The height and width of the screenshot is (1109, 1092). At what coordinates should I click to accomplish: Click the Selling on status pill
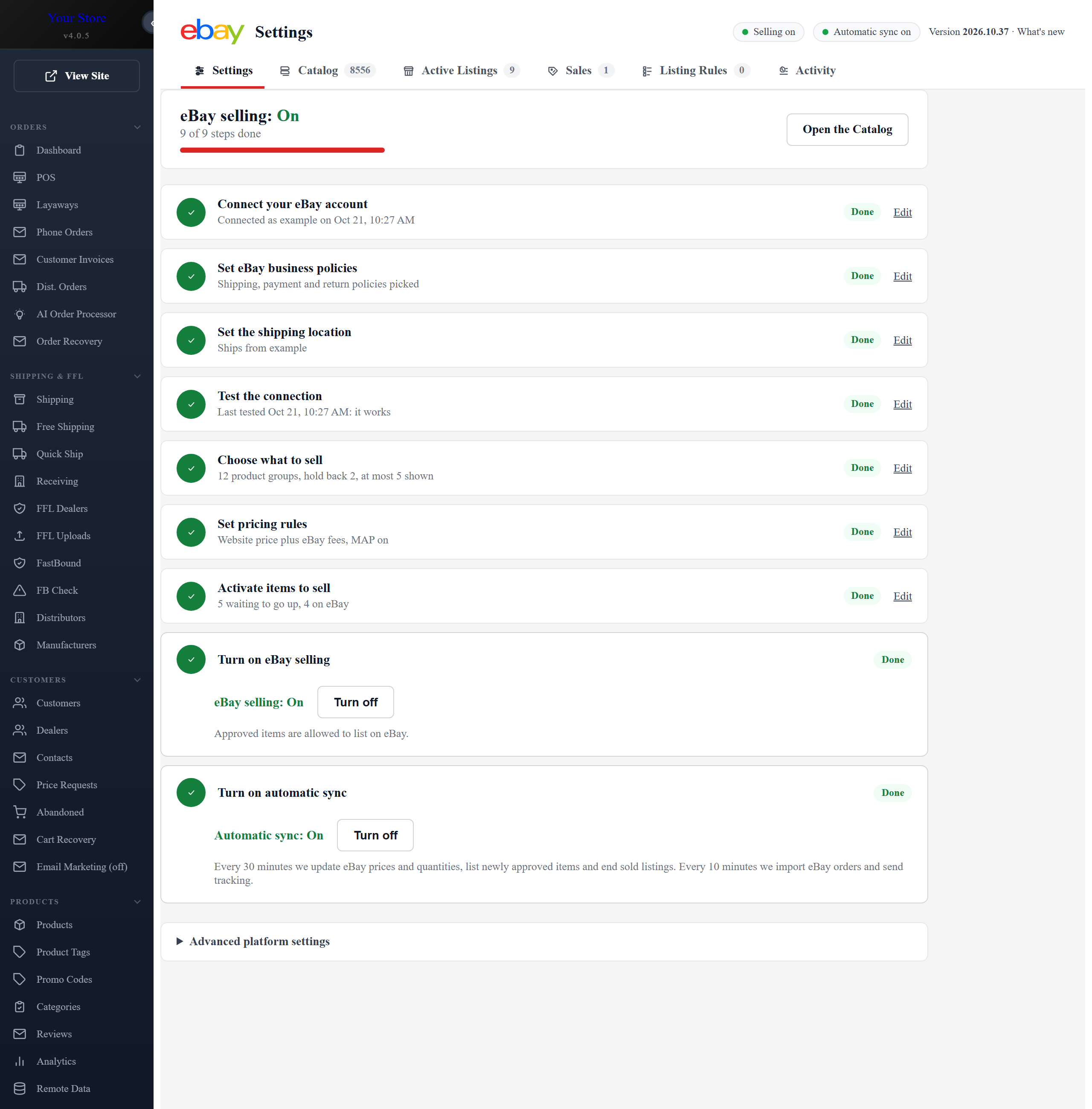coord(769,32)
